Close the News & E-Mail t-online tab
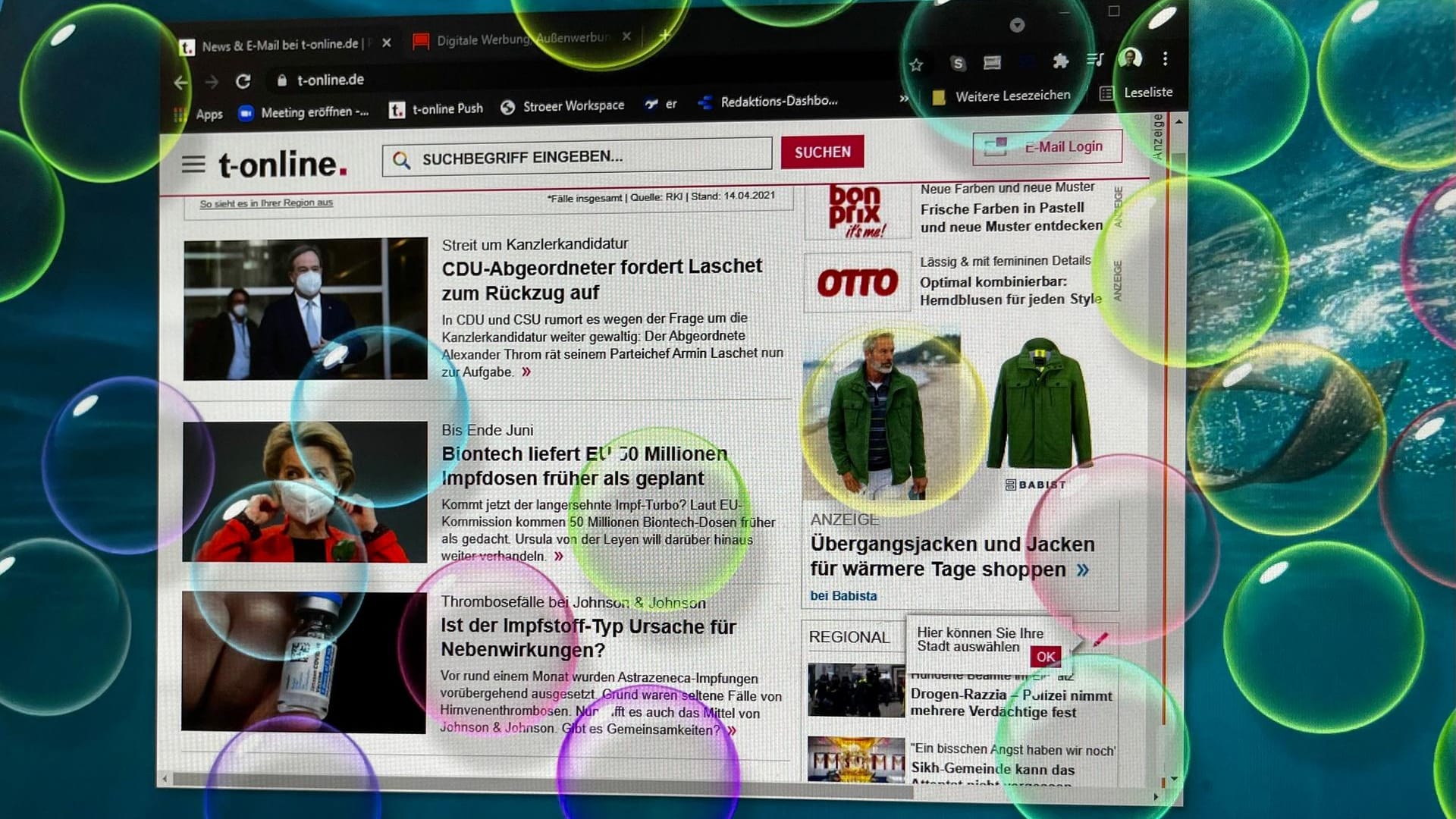 tap(387, 43)
